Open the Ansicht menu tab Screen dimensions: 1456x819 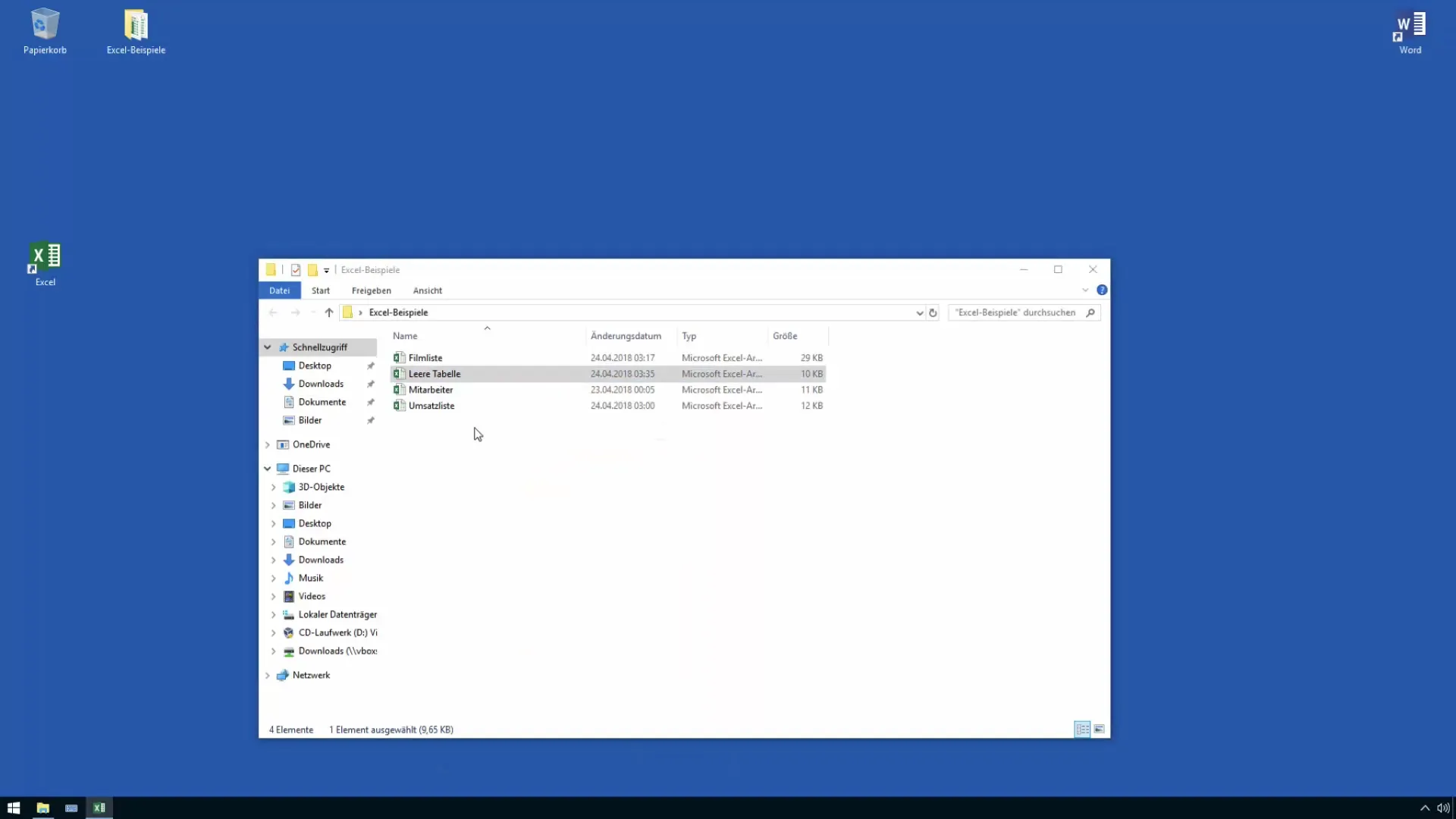click(427, 290)
